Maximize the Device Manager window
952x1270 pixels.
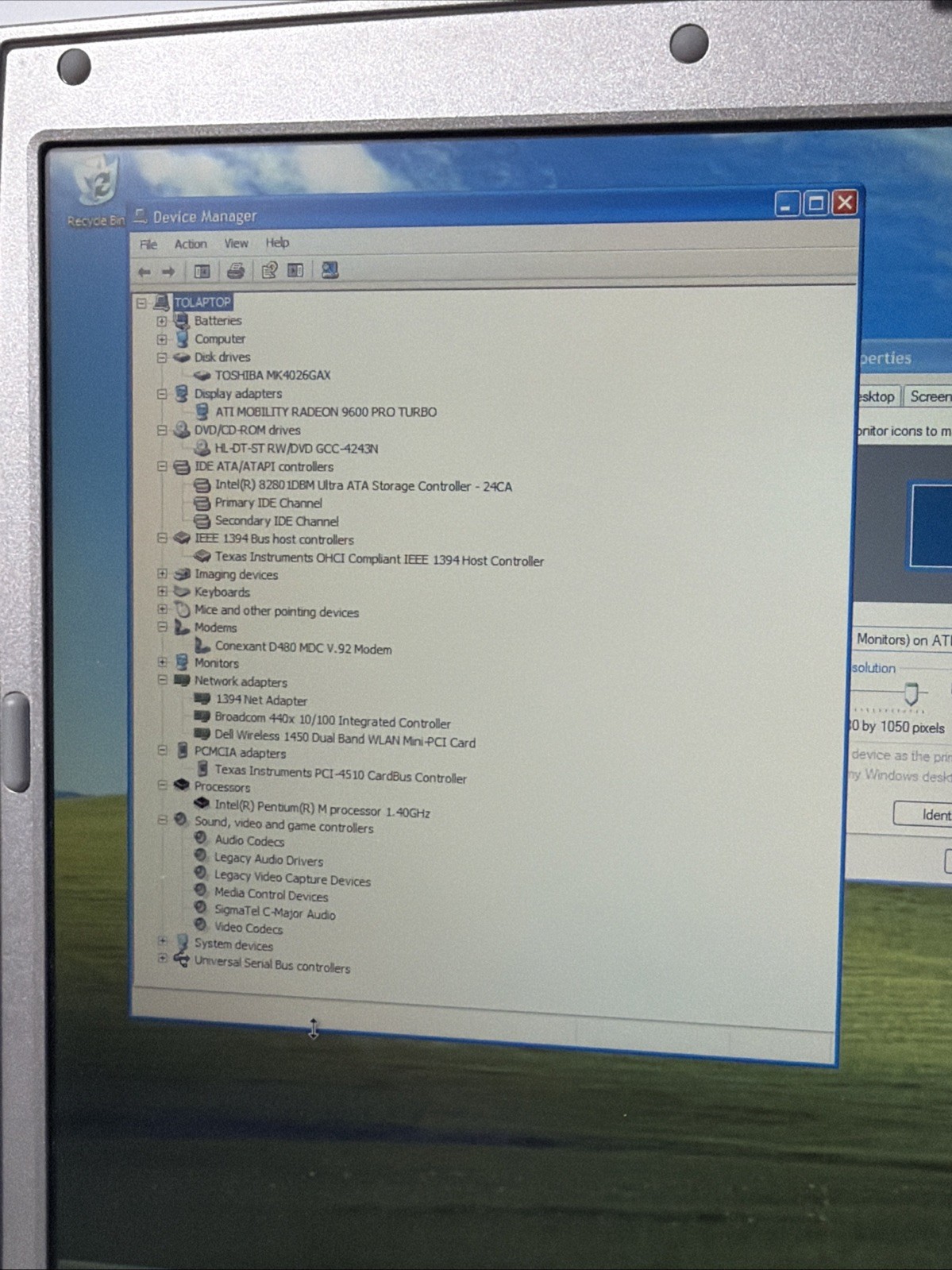coord(815,204)
